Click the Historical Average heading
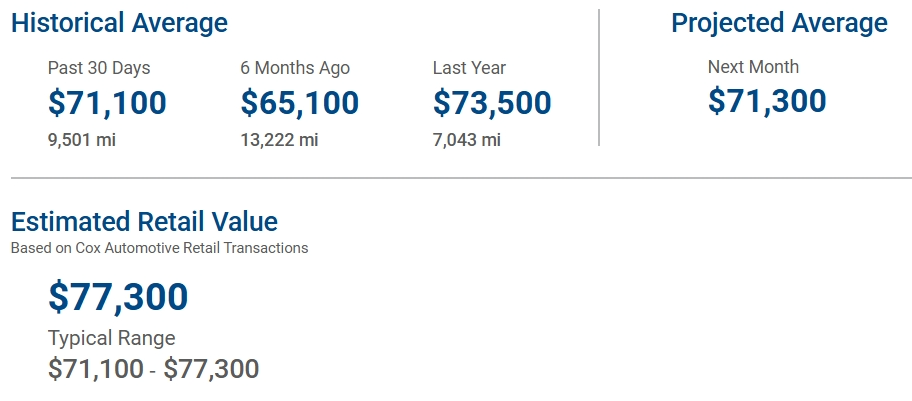The image size is (912, 401). coord(119,23)
